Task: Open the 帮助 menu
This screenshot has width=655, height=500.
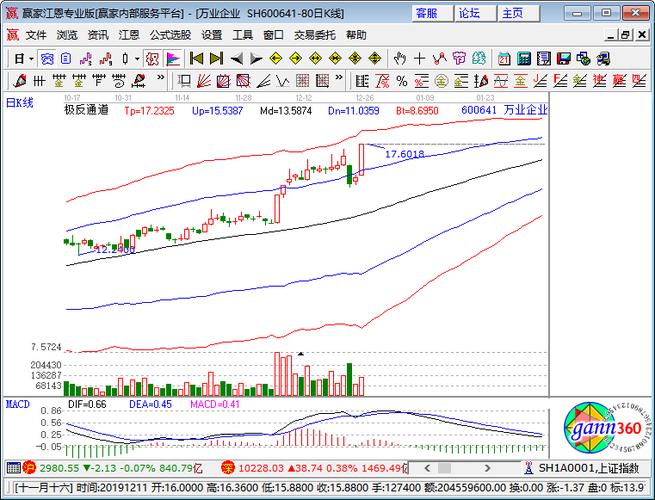Action: click(x=356, y=35)
